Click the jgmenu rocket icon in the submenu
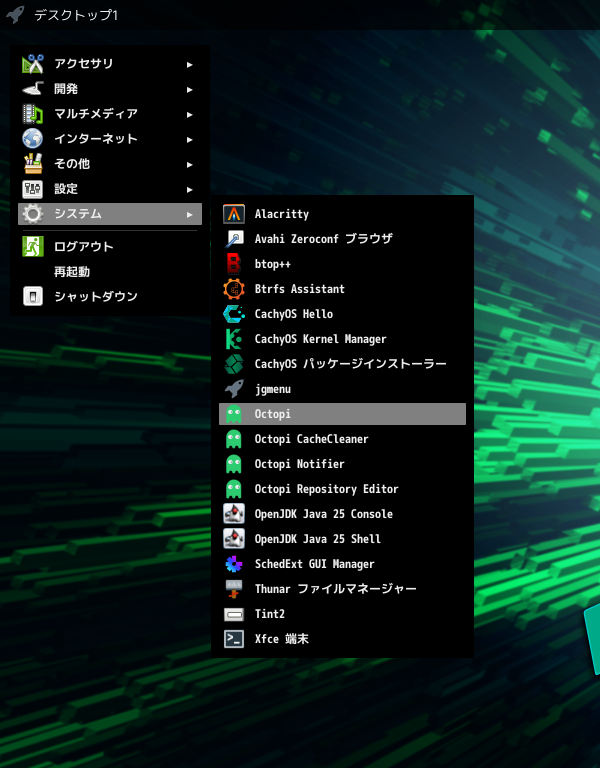The height and width of the screenshot is (768, 600). tap(234, 389)
